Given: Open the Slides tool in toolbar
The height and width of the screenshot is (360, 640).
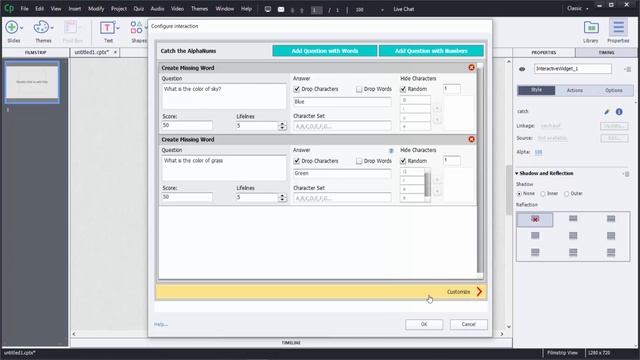Looking at the screenshot, I should tap(11, 28).
